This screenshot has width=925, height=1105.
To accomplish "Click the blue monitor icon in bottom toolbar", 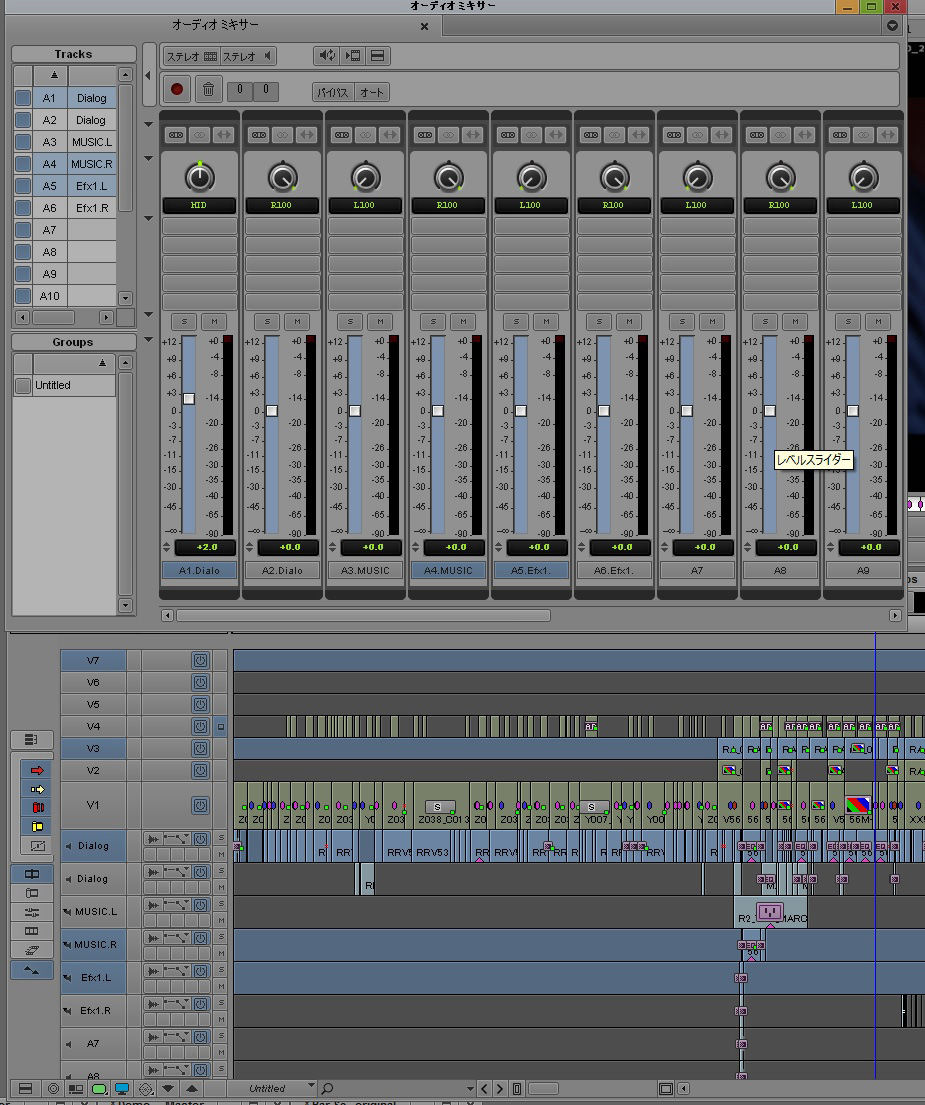I will [122, 1088].
